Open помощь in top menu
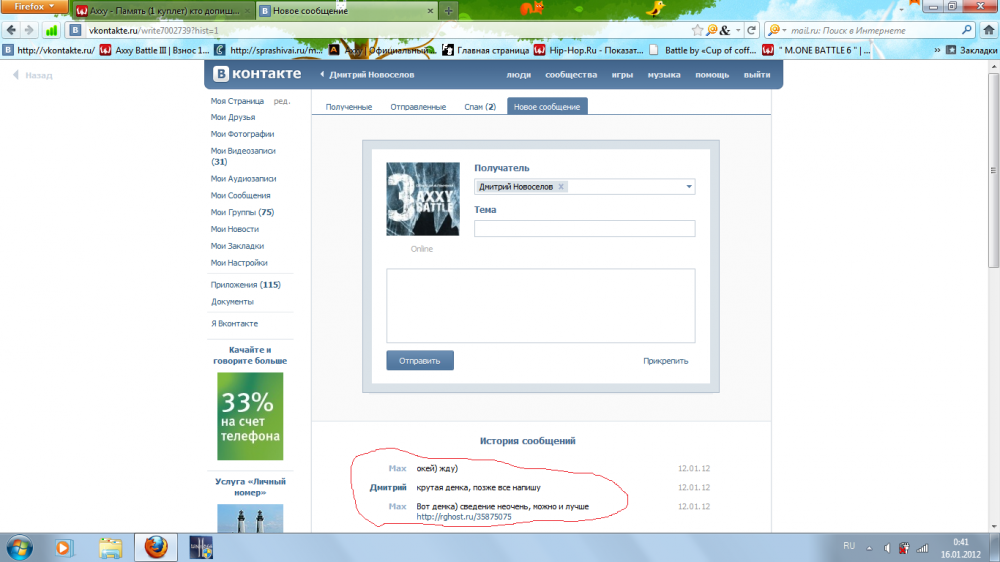Viewport: 1000px width, 562px height. (712, 75)
